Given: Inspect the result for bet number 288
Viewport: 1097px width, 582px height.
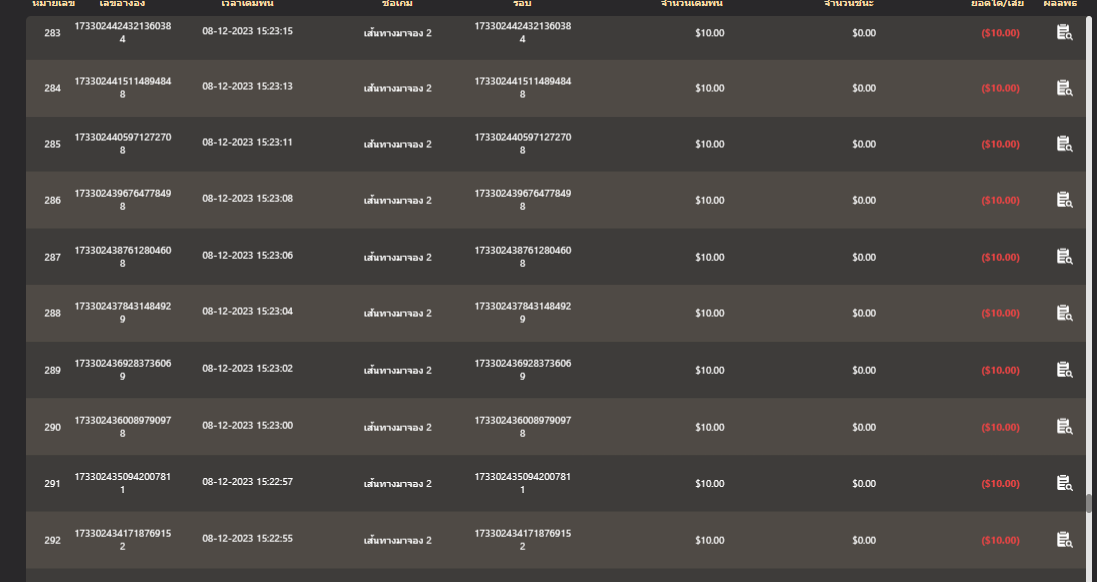Looking at the screenshot, I should point(1064,312).
